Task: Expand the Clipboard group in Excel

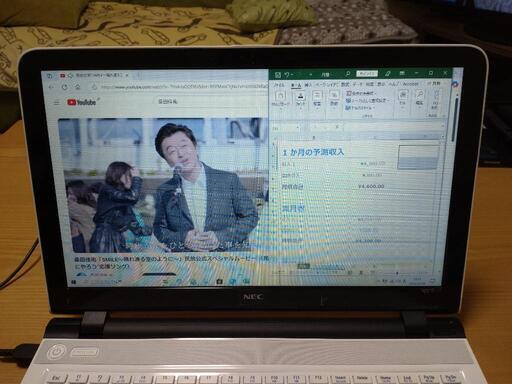Action: [280, 99]
